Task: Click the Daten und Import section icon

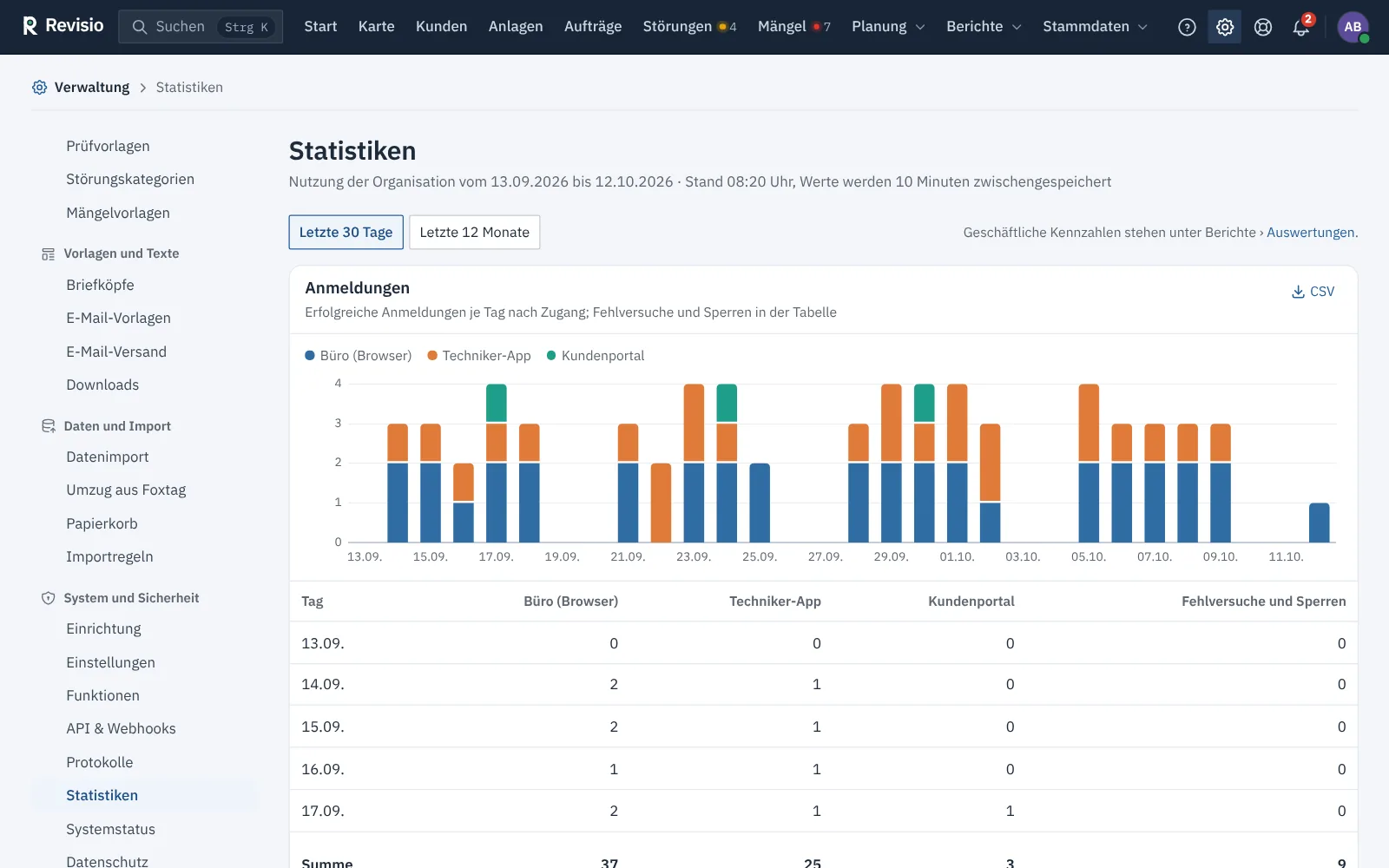Action: [49, 426]
